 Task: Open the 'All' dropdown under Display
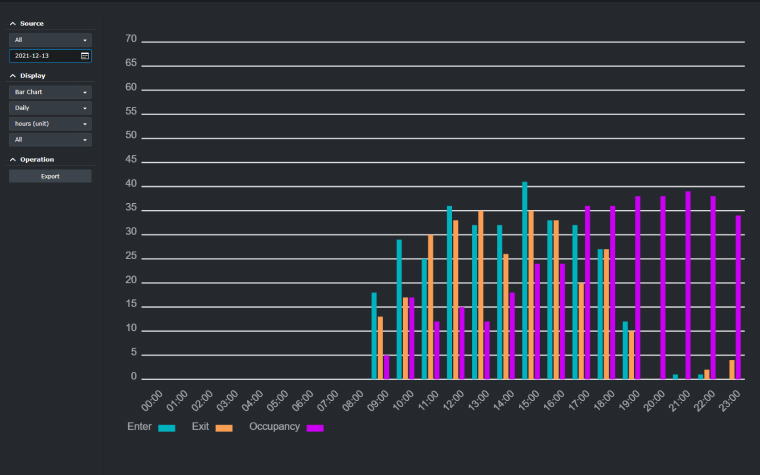[x=50, y=140]
